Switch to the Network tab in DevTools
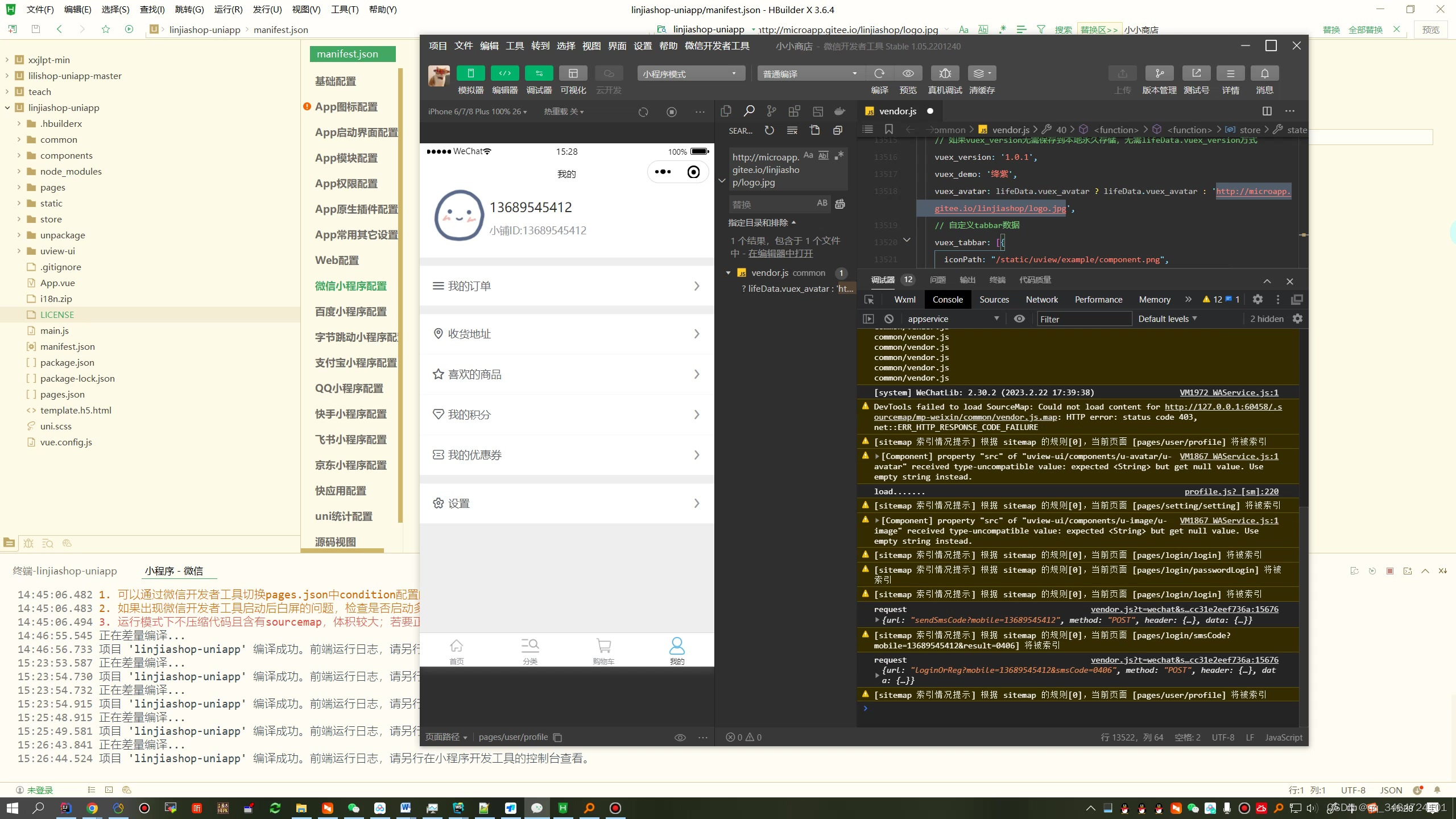Viewport: 1456px width, 819px height. point(1041,299)
